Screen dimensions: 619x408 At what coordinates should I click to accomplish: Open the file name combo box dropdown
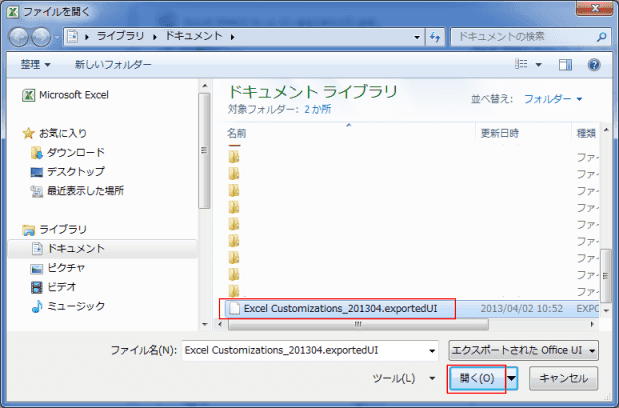tap(432, 351)
